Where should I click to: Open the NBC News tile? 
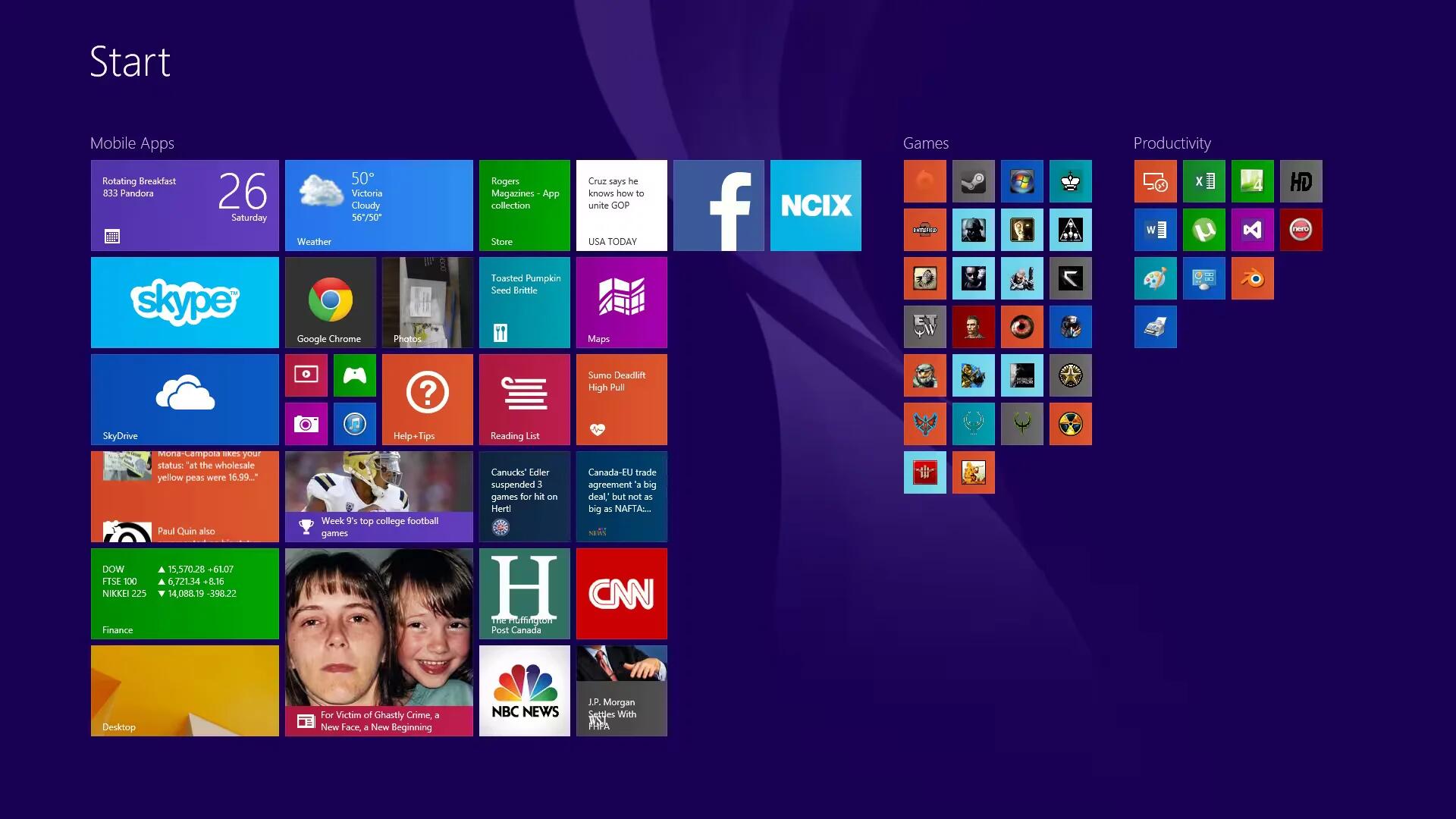524,691
